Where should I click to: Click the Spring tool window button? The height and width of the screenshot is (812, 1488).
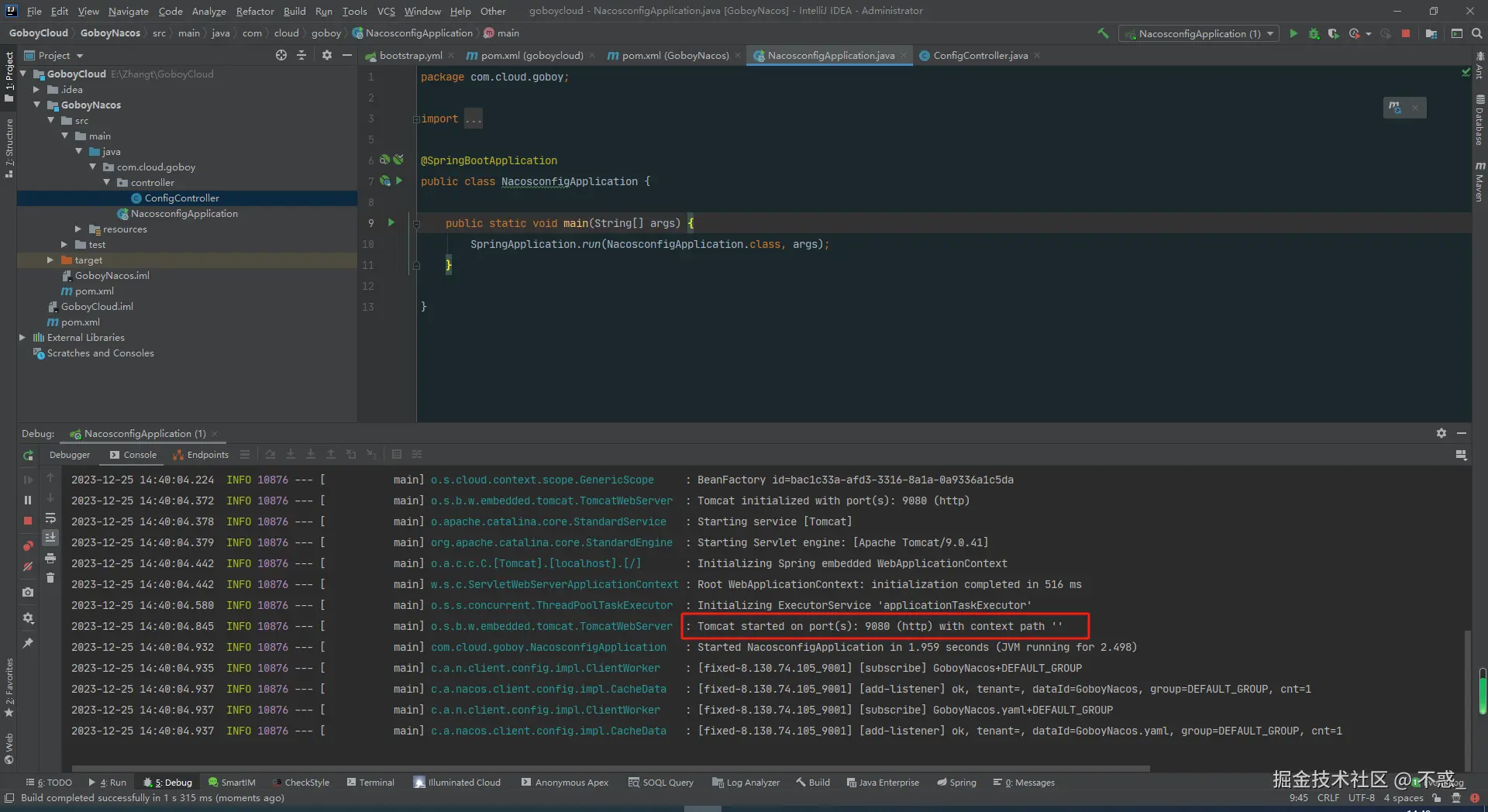click(x=956, y=783)
